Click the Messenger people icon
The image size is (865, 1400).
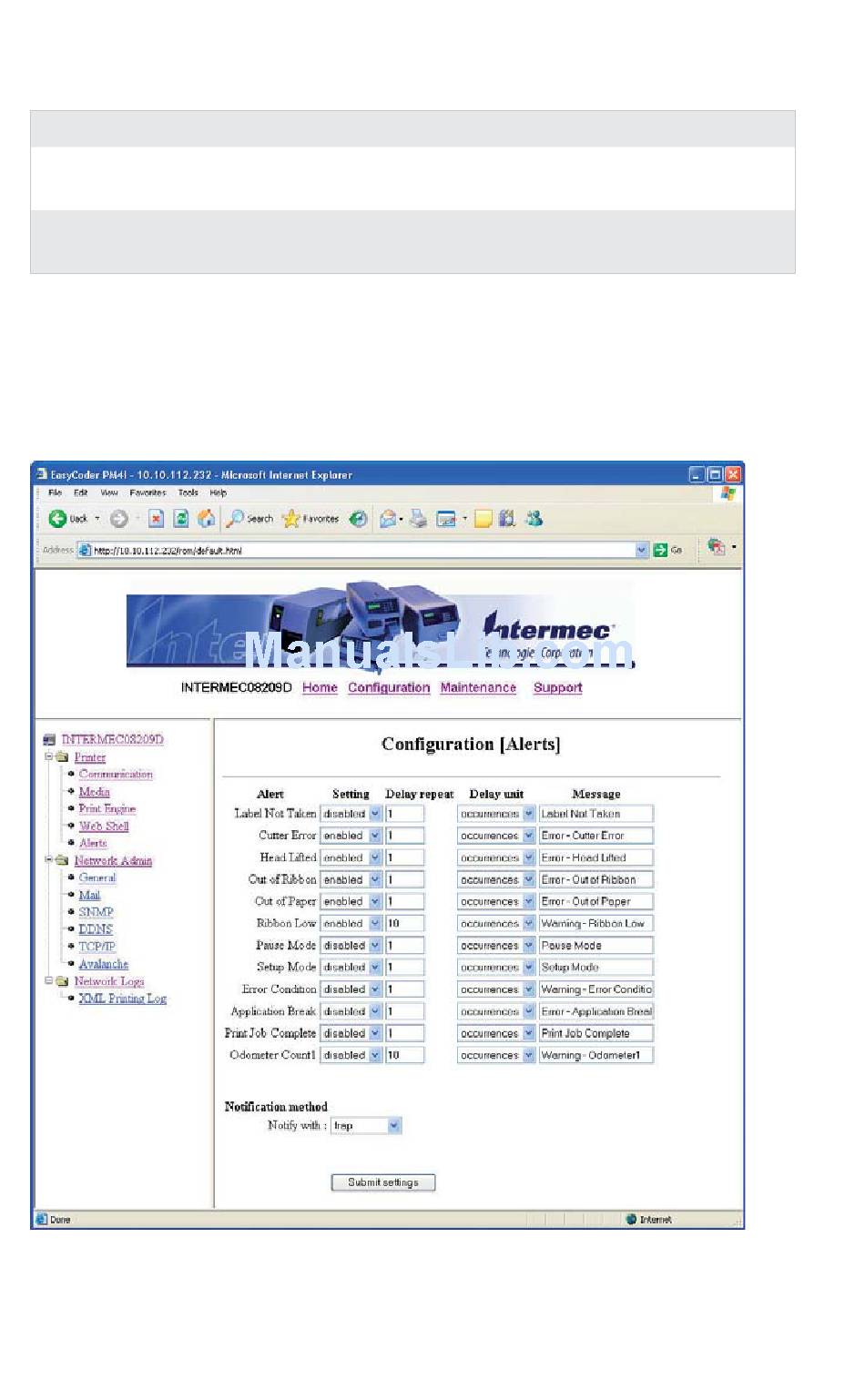point(534,518)
